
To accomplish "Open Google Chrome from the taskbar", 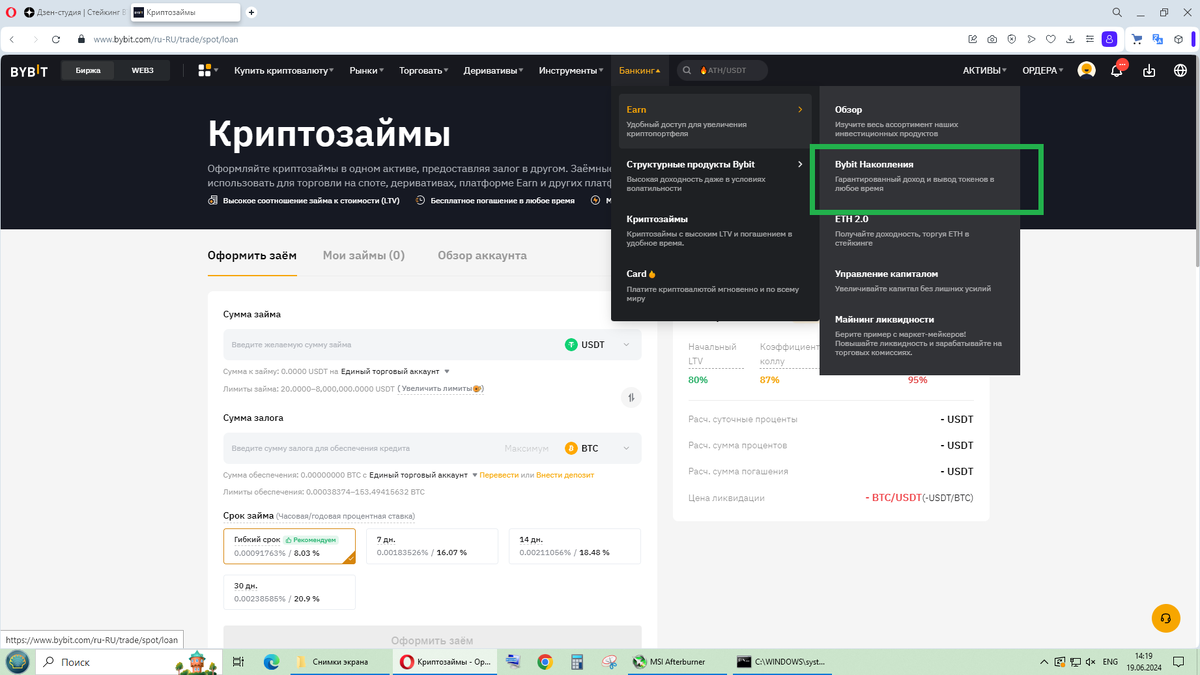I will click(x=544, y=661).
